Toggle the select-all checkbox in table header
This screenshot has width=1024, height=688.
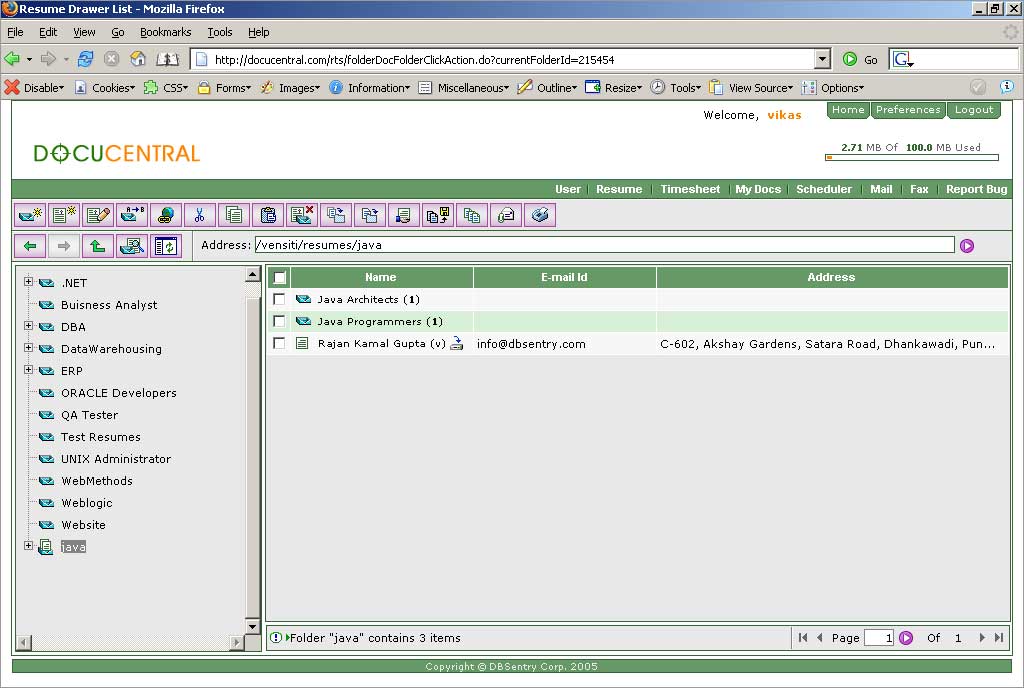point(279,277)
